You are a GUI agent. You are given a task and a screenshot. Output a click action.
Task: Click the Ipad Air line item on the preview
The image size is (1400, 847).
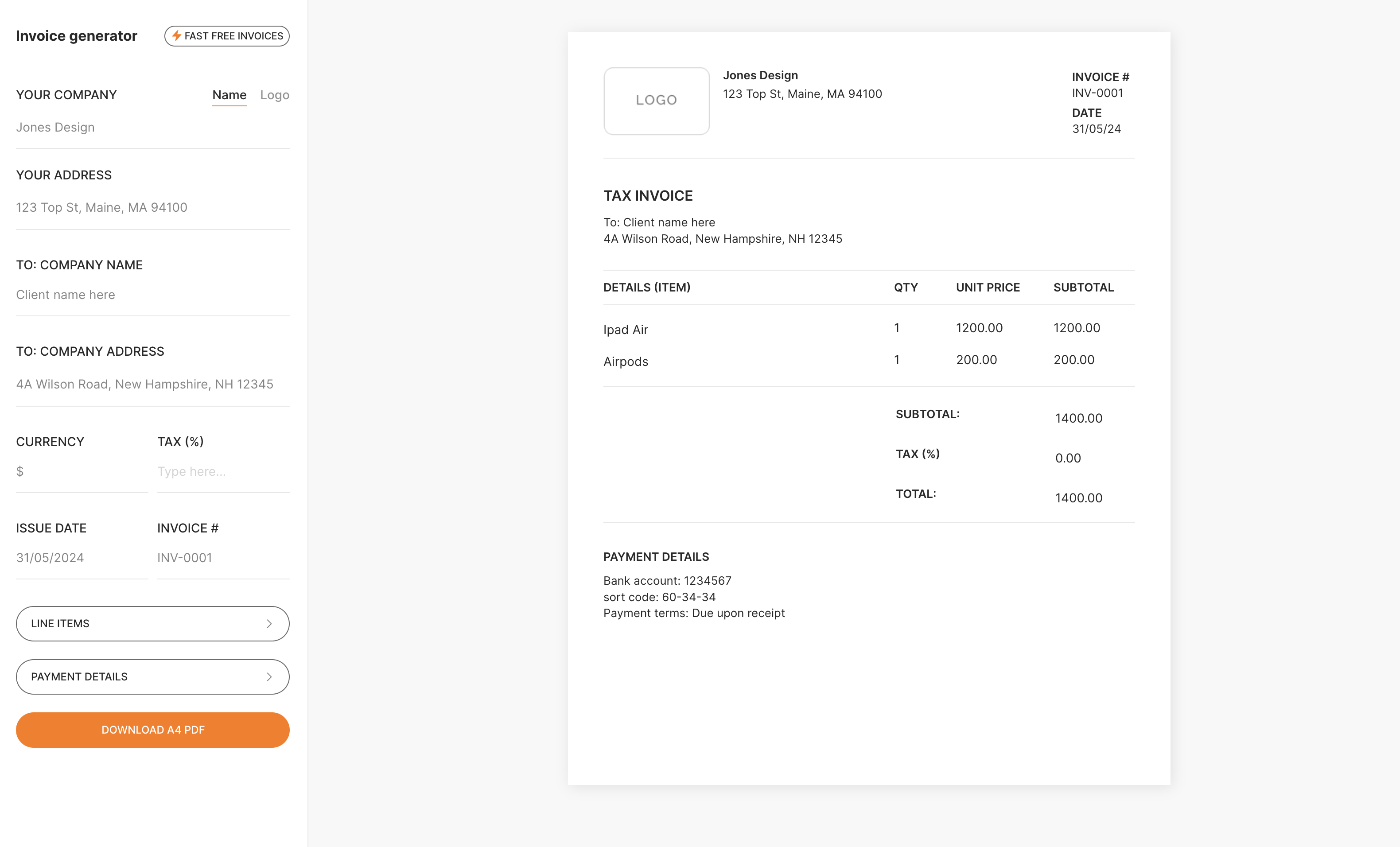point(626,329)
